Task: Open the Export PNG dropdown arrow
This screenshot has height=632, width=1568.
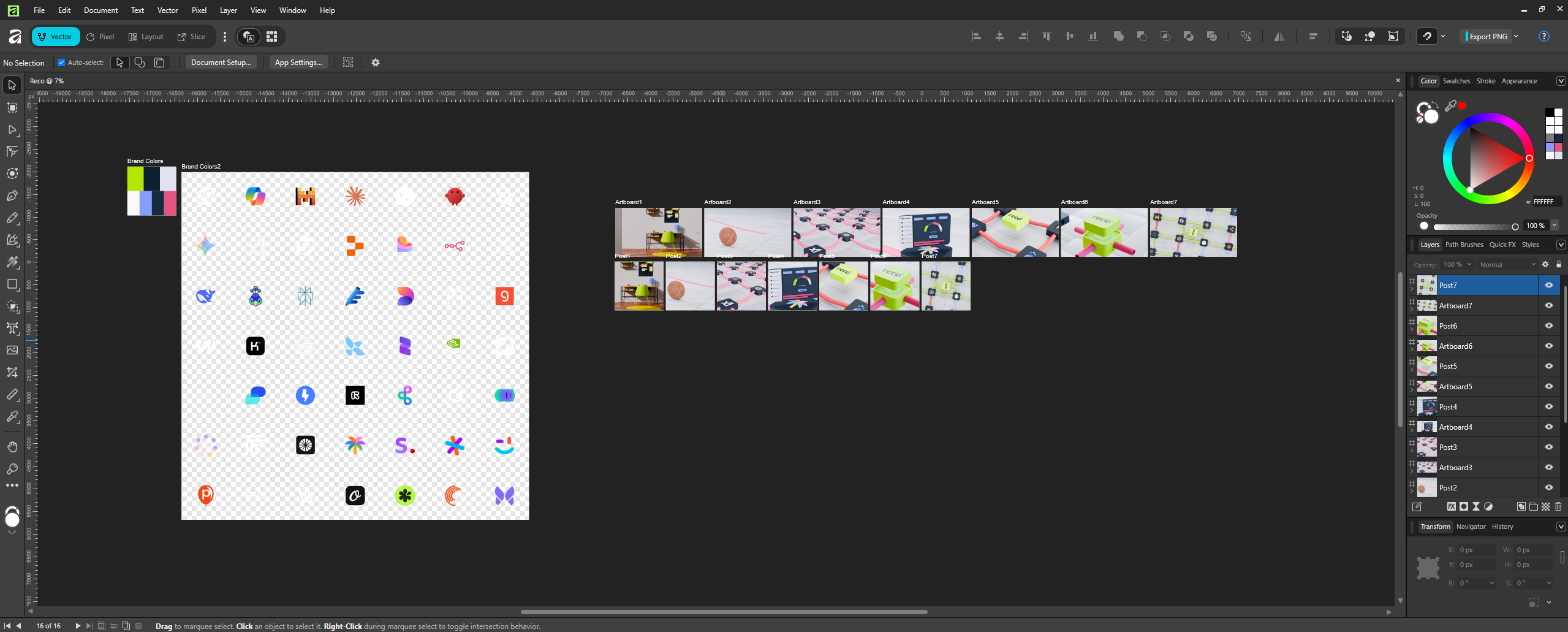Action: pos(1516,36)
